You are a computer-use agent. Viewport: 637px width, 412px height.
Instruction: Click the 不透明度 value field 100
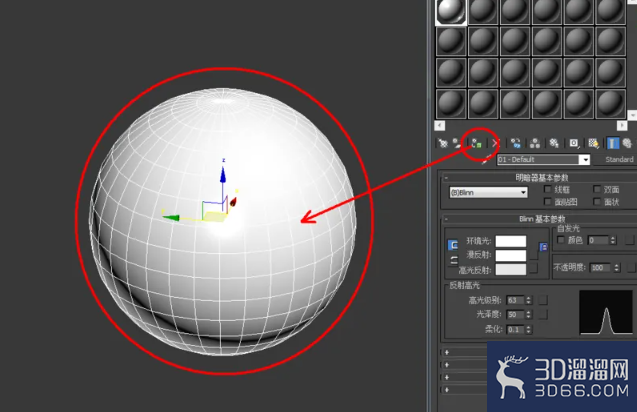(601, 268)
